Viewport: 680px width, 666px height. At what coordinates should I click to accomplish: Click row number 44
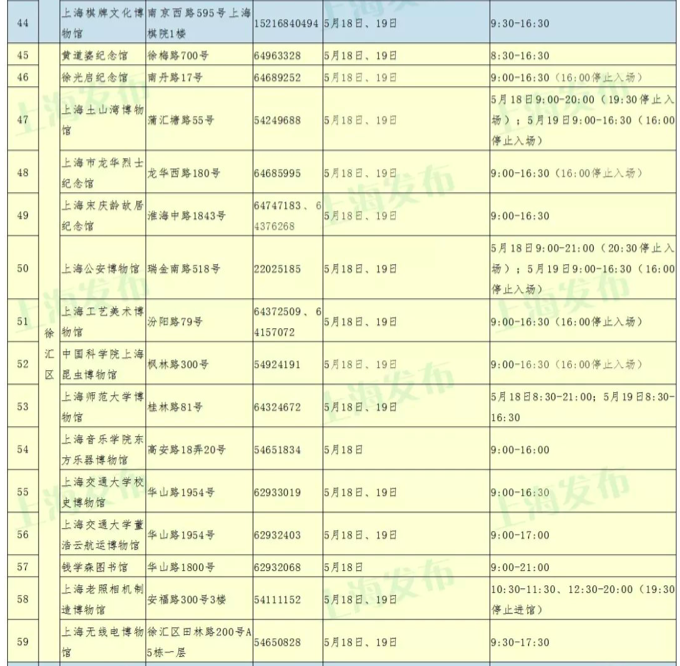tap(23, 23)
